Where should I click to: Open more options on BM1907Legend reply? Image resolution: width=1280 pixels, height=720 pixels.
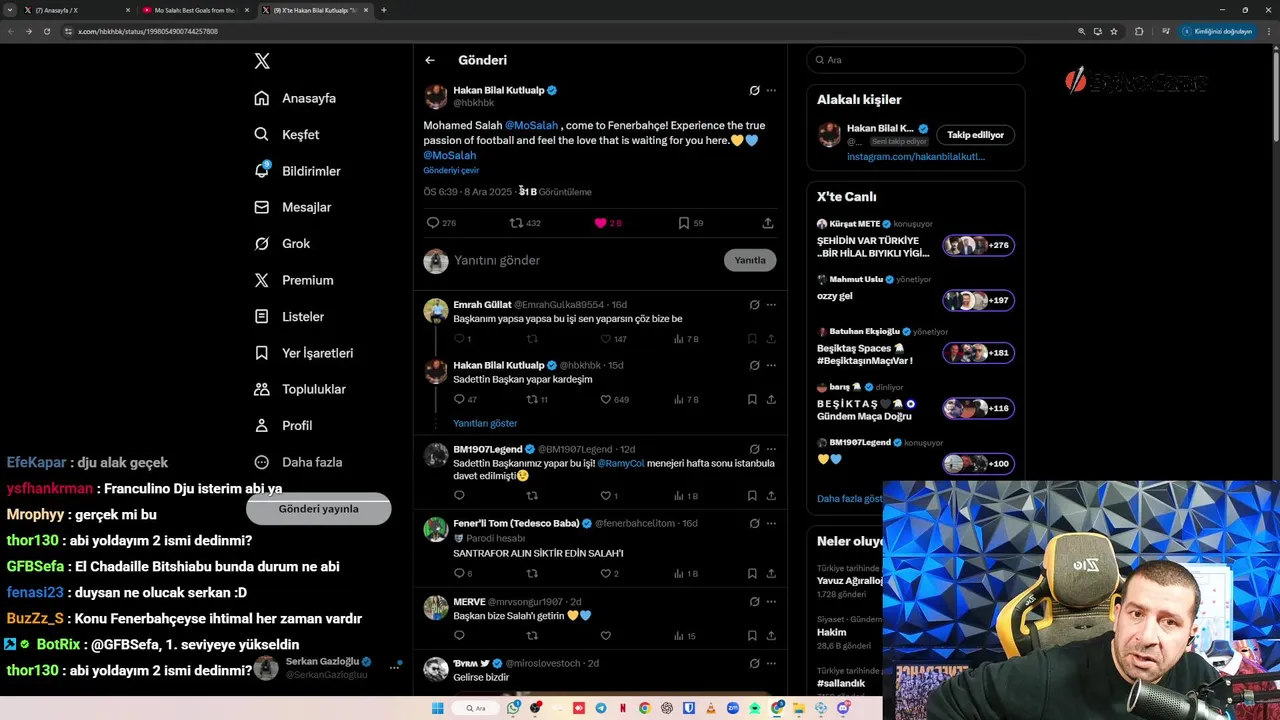(x=771, y=449)
